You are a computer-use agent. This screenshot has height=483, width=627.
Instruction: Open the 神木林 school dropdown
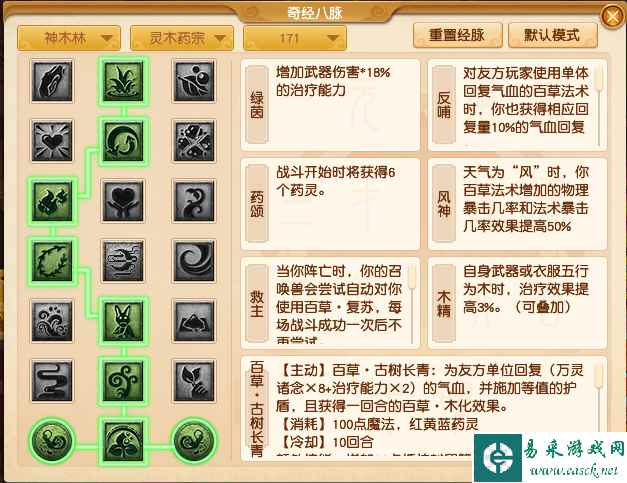click(x=69, y=38)
